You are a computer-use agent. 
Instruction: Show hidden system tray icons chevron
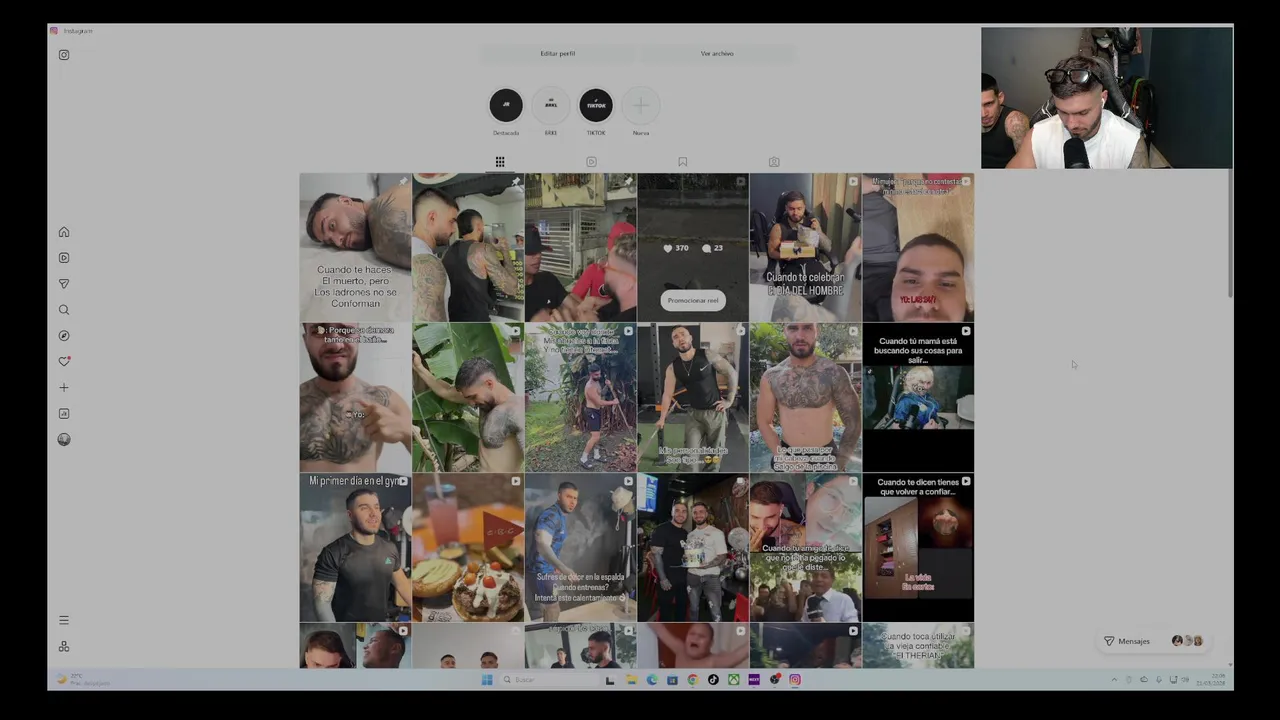point(1114,680)
